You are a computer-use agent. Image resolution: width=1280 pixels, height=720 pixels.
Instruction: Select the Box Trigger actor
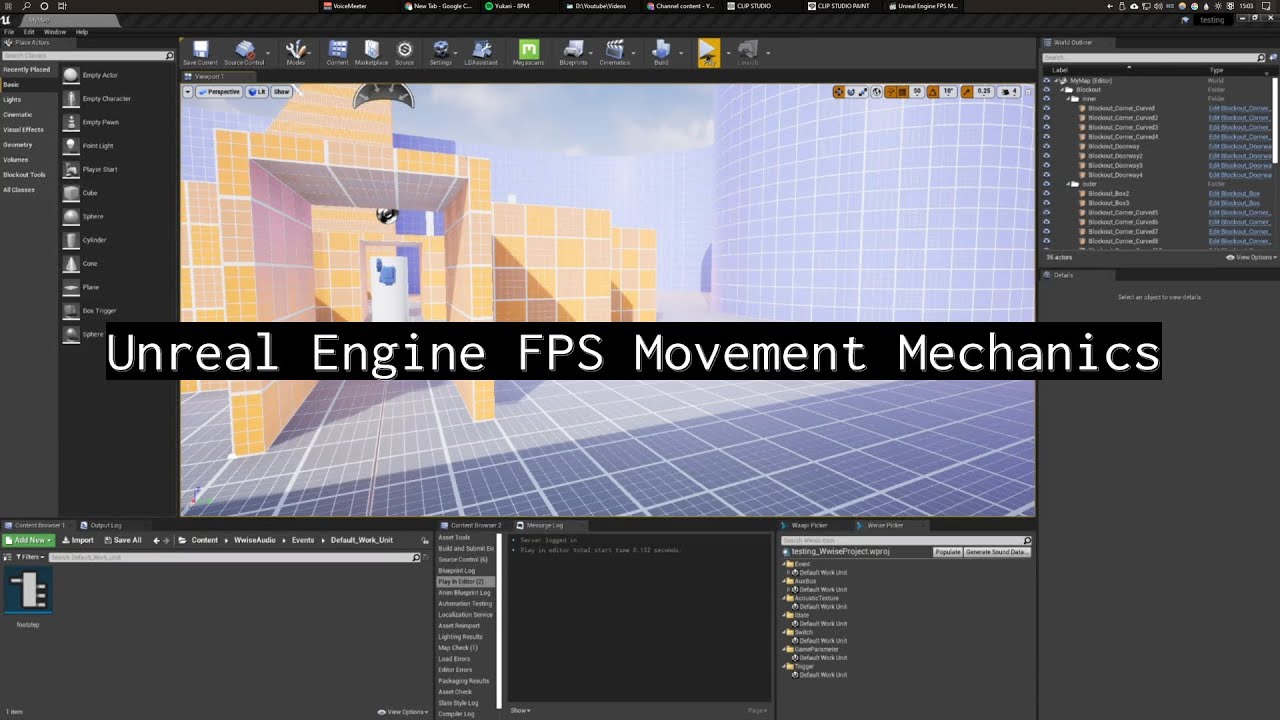click(99, 311)
